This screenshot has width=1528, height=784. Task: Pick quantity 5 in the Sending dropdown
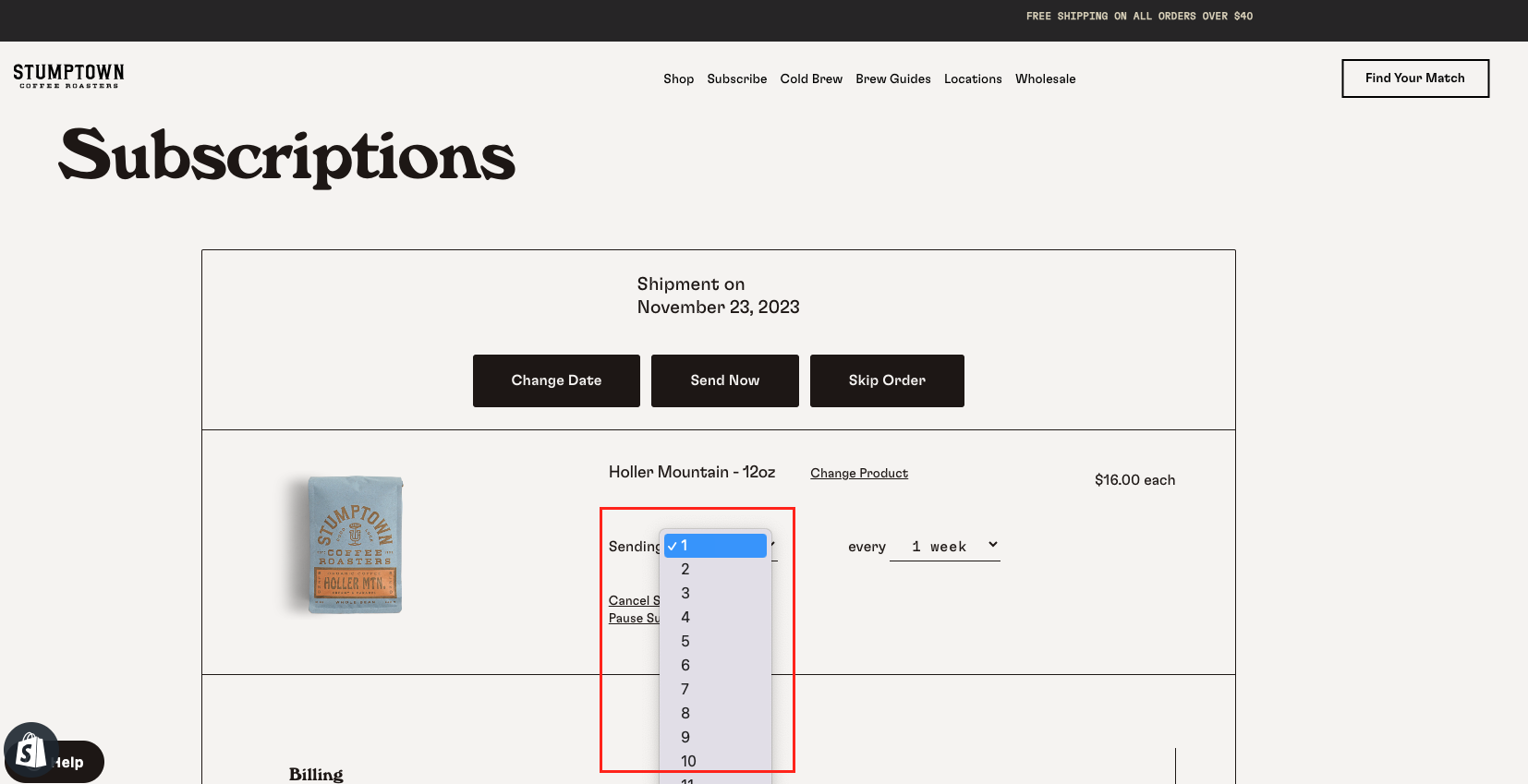click(x=716, y=641)
